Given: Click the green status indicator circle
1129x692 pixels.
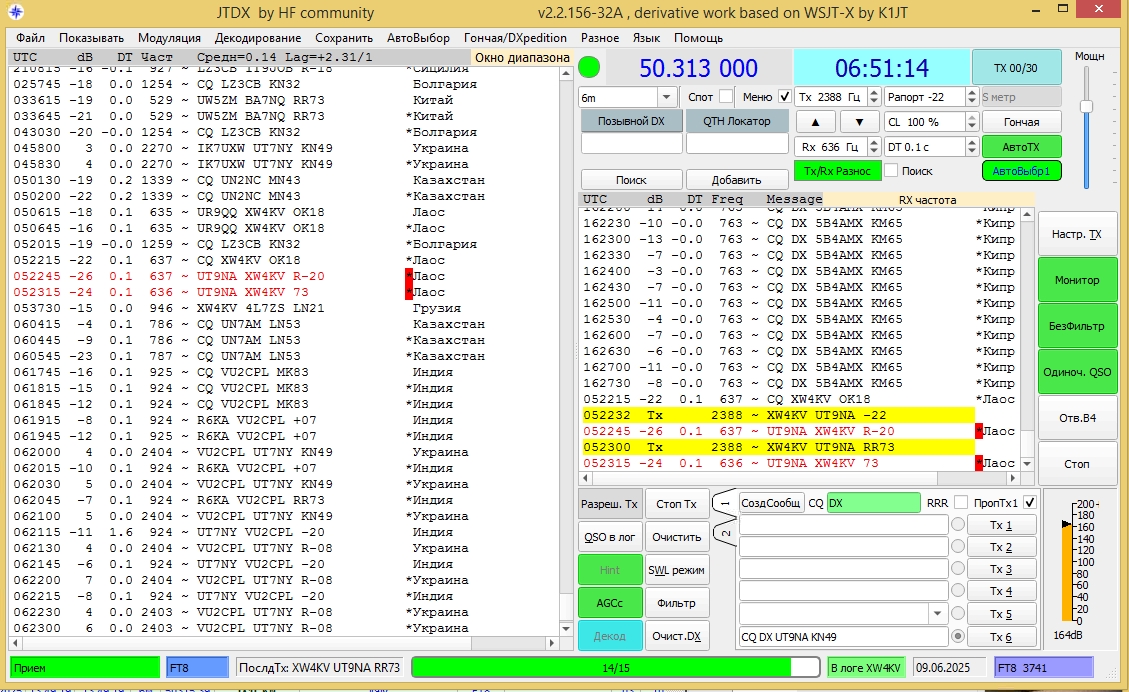Looking at the screenshot, I should tap(589, 68).
